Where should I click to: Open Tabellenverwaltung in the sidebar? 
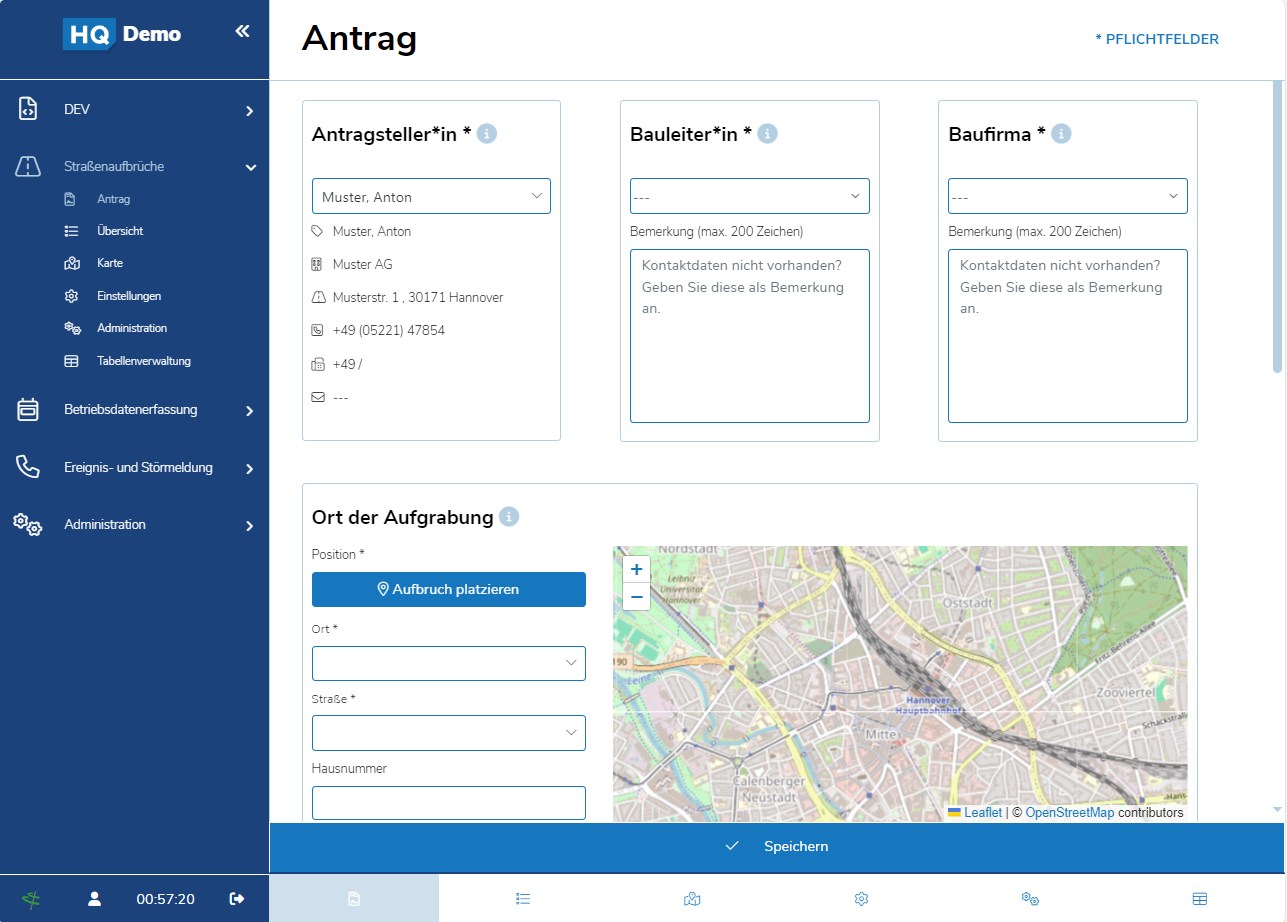pos(143,361)
